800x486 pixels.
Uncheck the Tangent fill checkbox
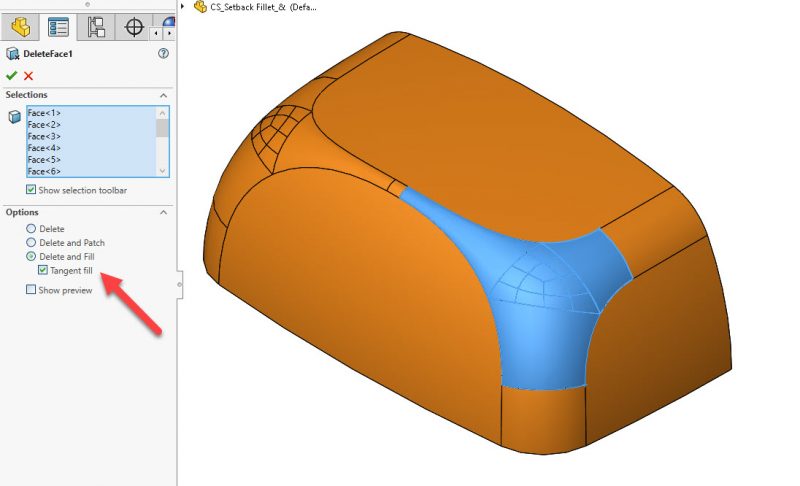click(42, 270)
